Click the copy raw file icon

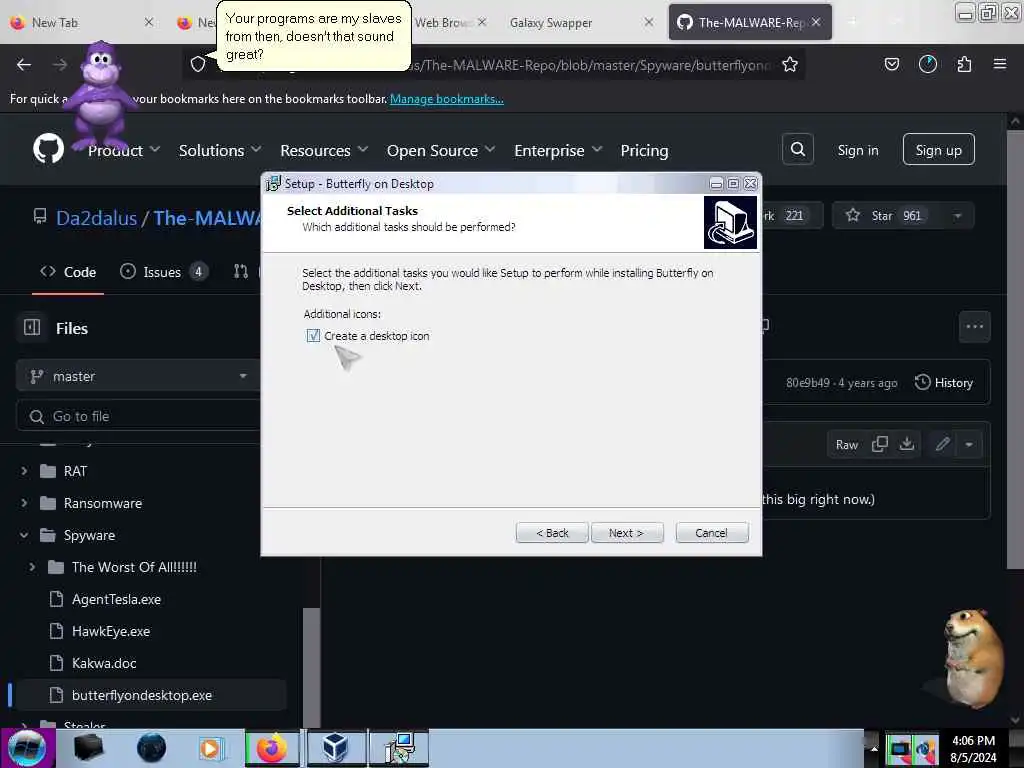pyautogui.click(x=880, y=445)
